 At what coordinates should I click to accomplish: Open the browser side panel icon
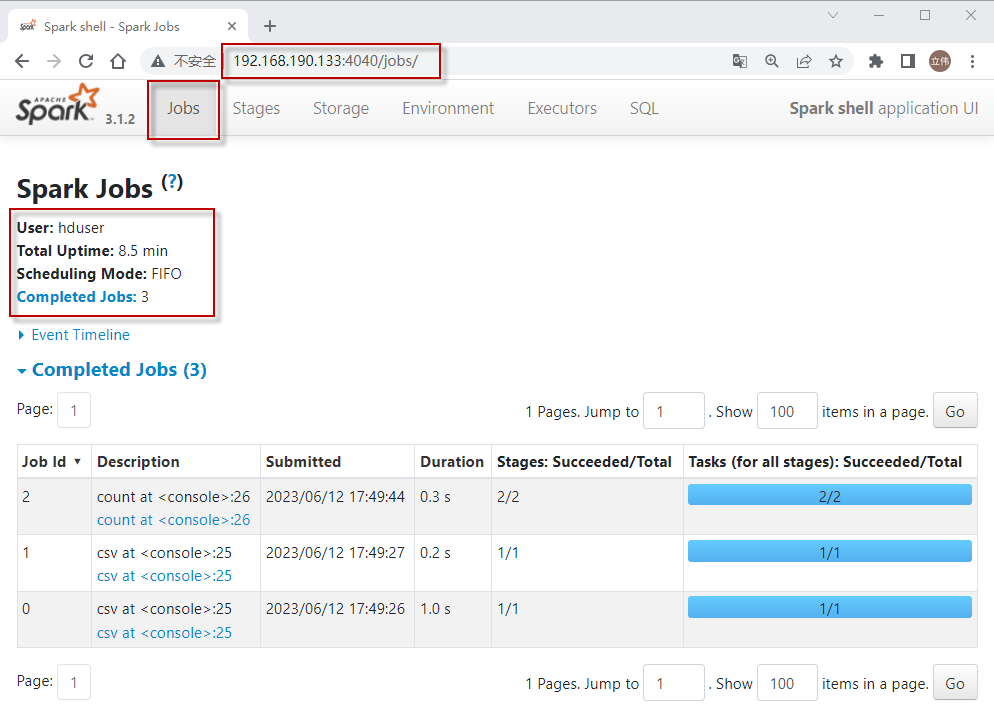[x=908, y=61]
